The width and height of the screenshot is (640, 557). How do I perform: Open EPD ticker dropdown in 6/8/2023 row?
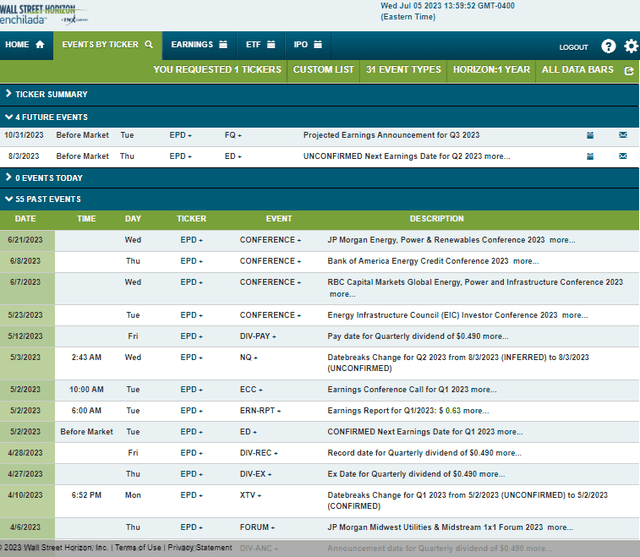pyautogui.click(x=191, y=261)
